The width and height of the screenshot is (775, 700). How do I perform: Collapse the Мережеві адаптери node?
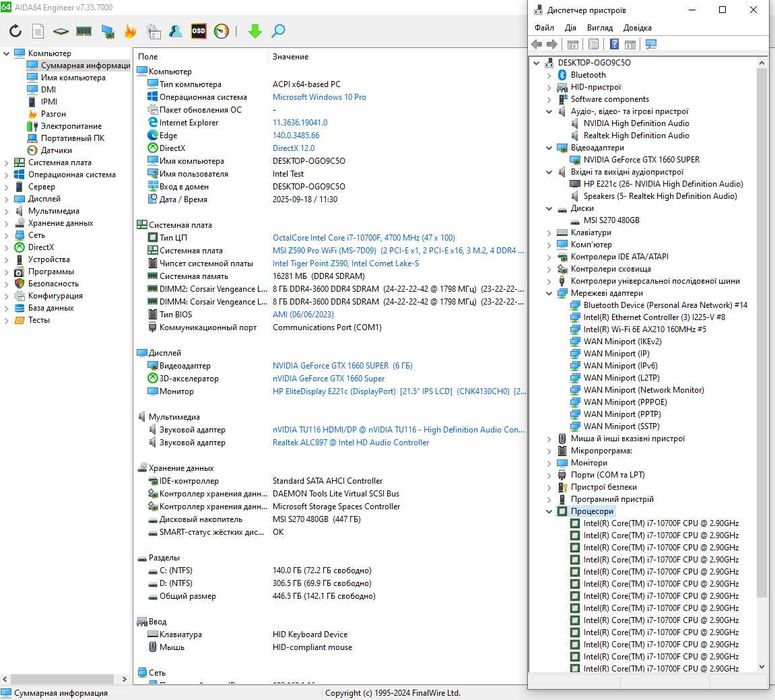click(549, 293)
